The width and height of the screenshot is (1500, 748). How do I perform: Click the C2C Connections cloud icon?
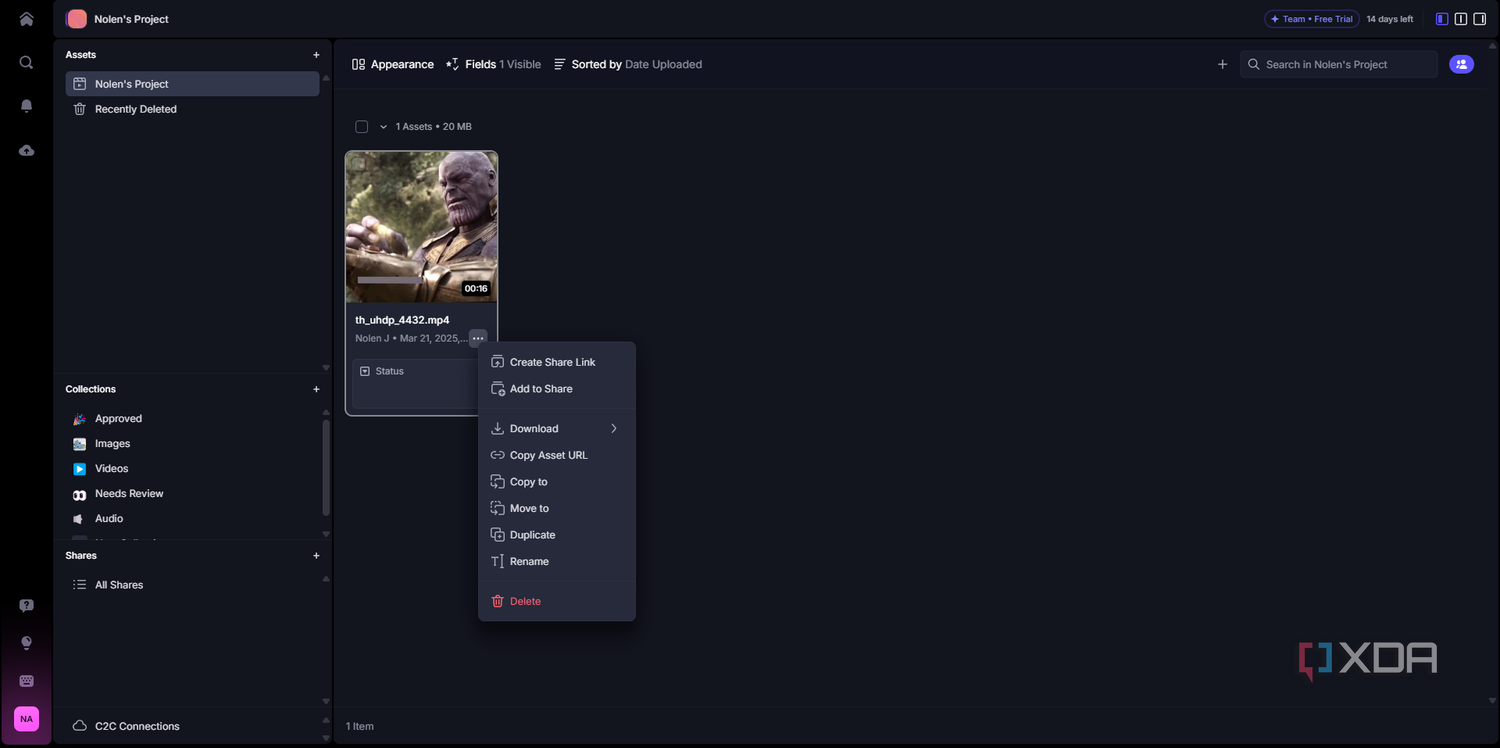pos(79,726)
